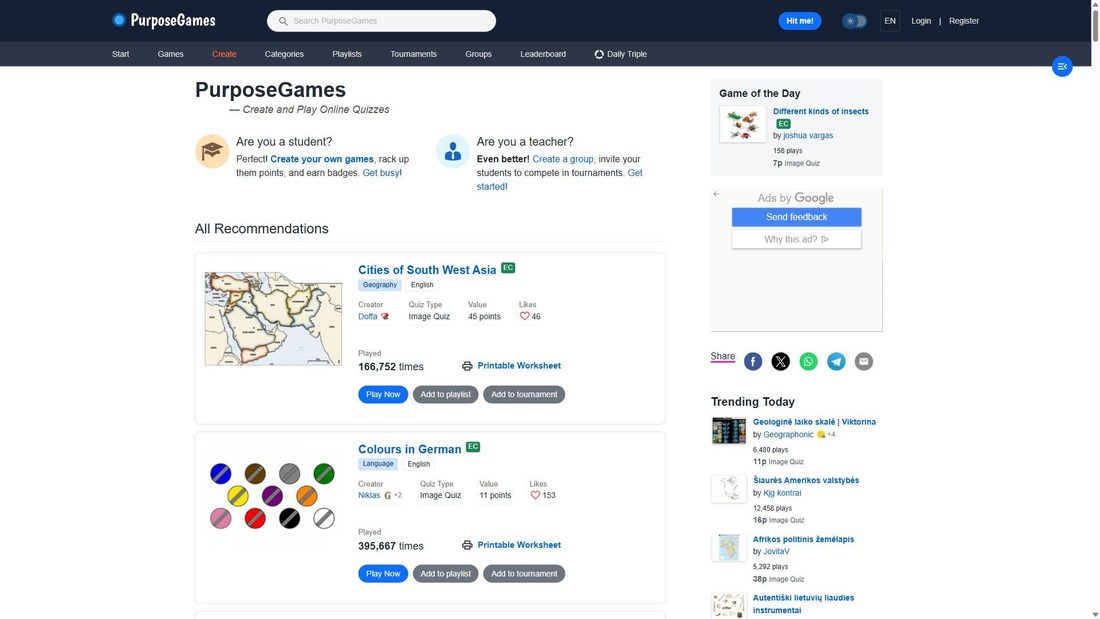Open the blue sidebar menu icon

point(1062,67)
